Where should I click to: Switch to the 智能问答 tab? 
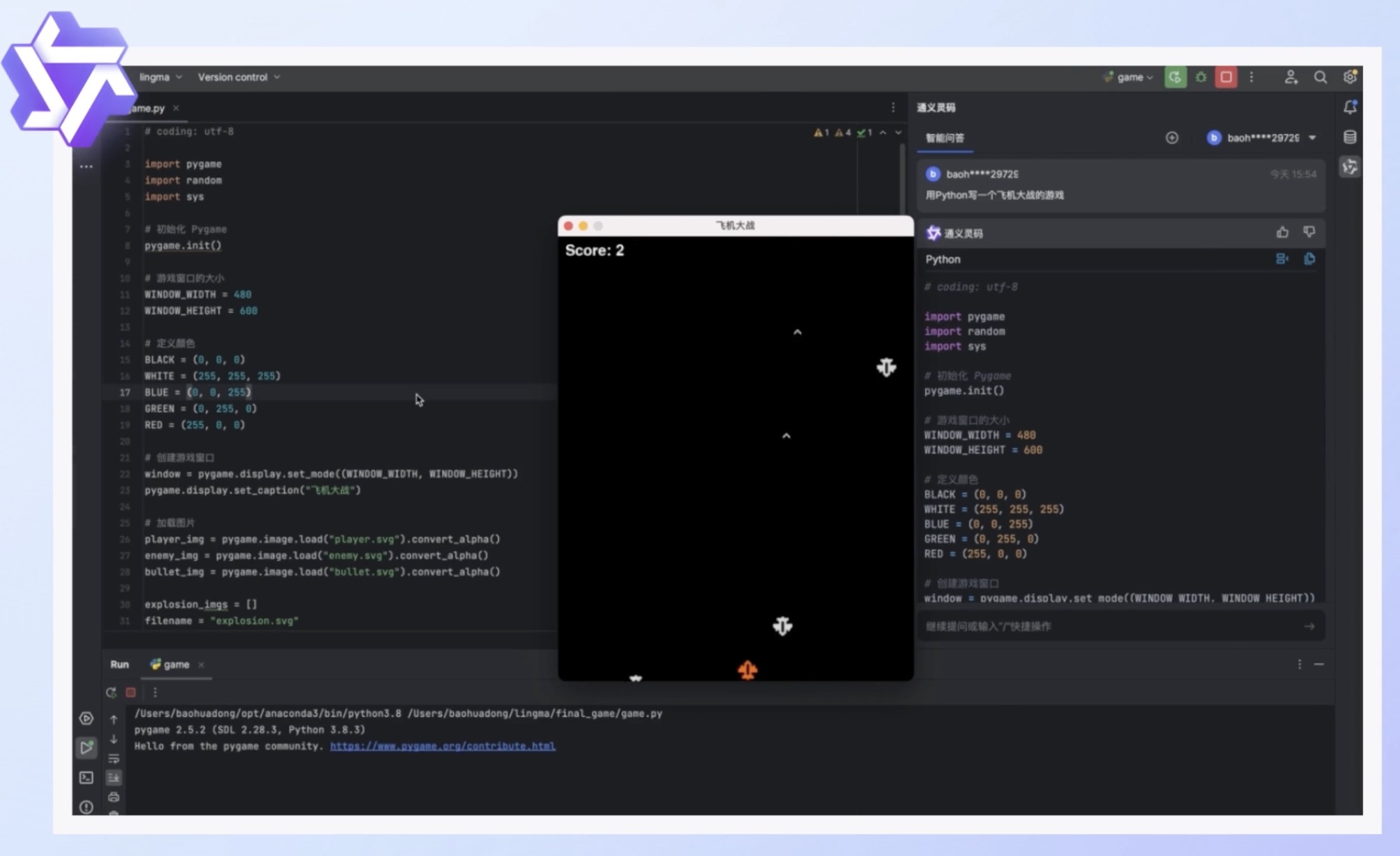(945, 138)
